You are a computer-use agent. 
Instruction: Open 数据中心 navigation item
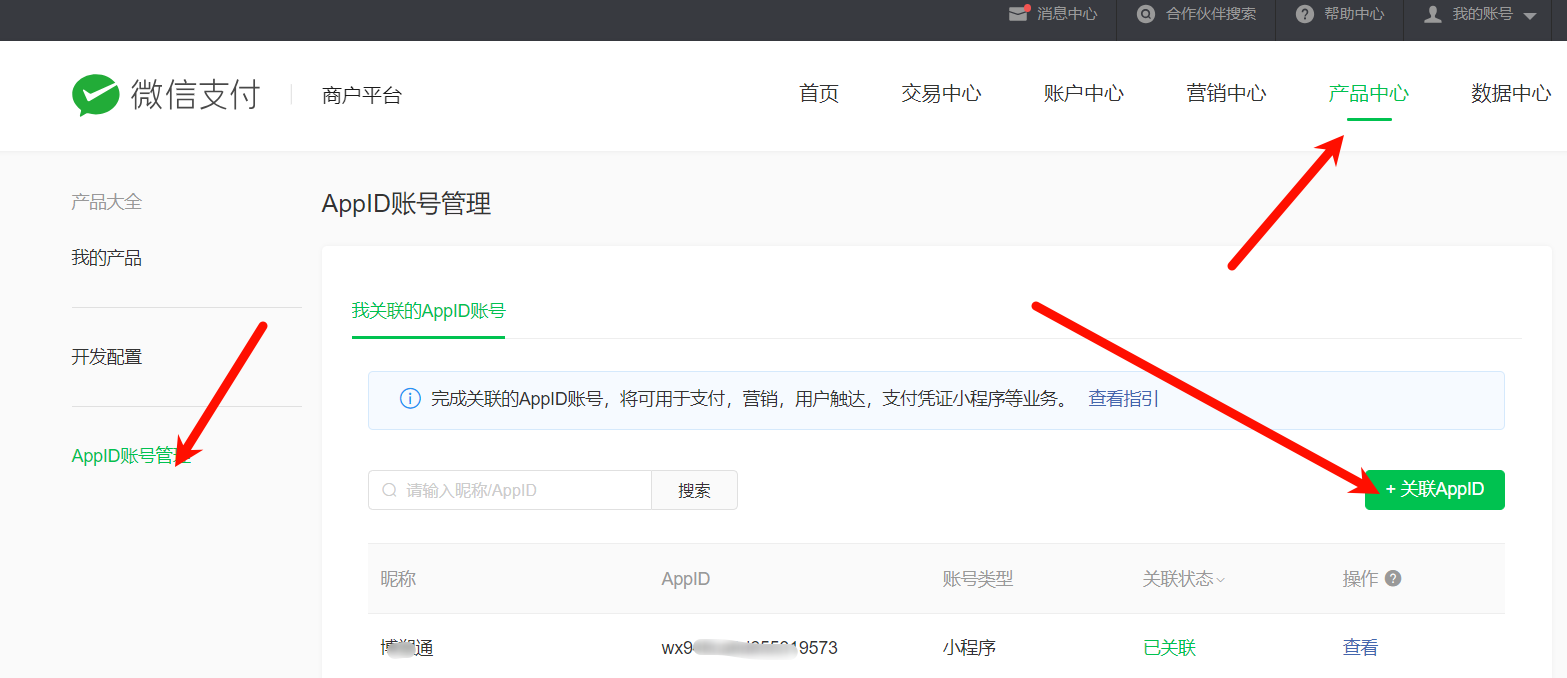(1511, 94)
